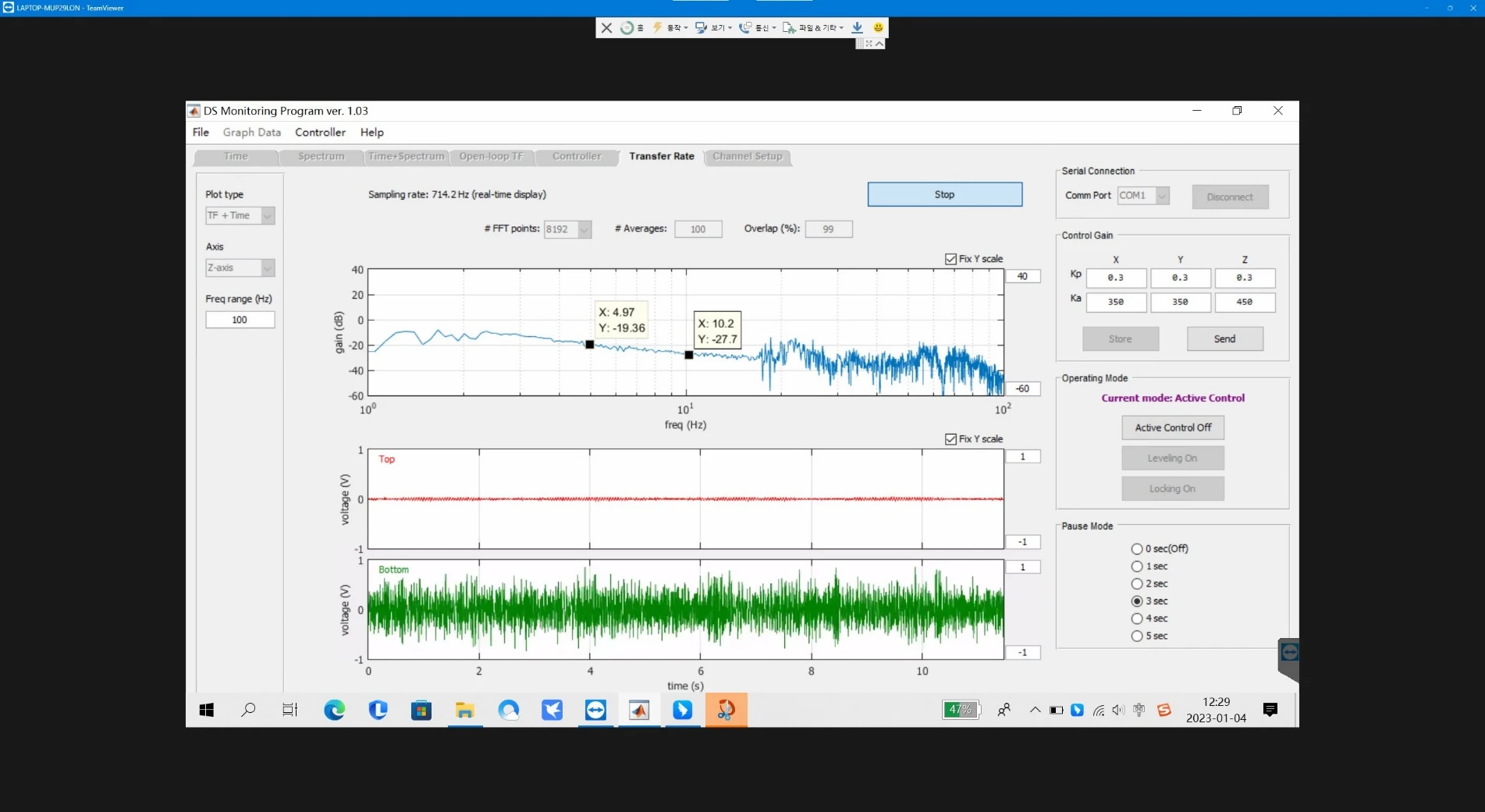Open the taskbar search magnifier
Image resolution: width=1485 pixels, height=812 pixels.
248,710
